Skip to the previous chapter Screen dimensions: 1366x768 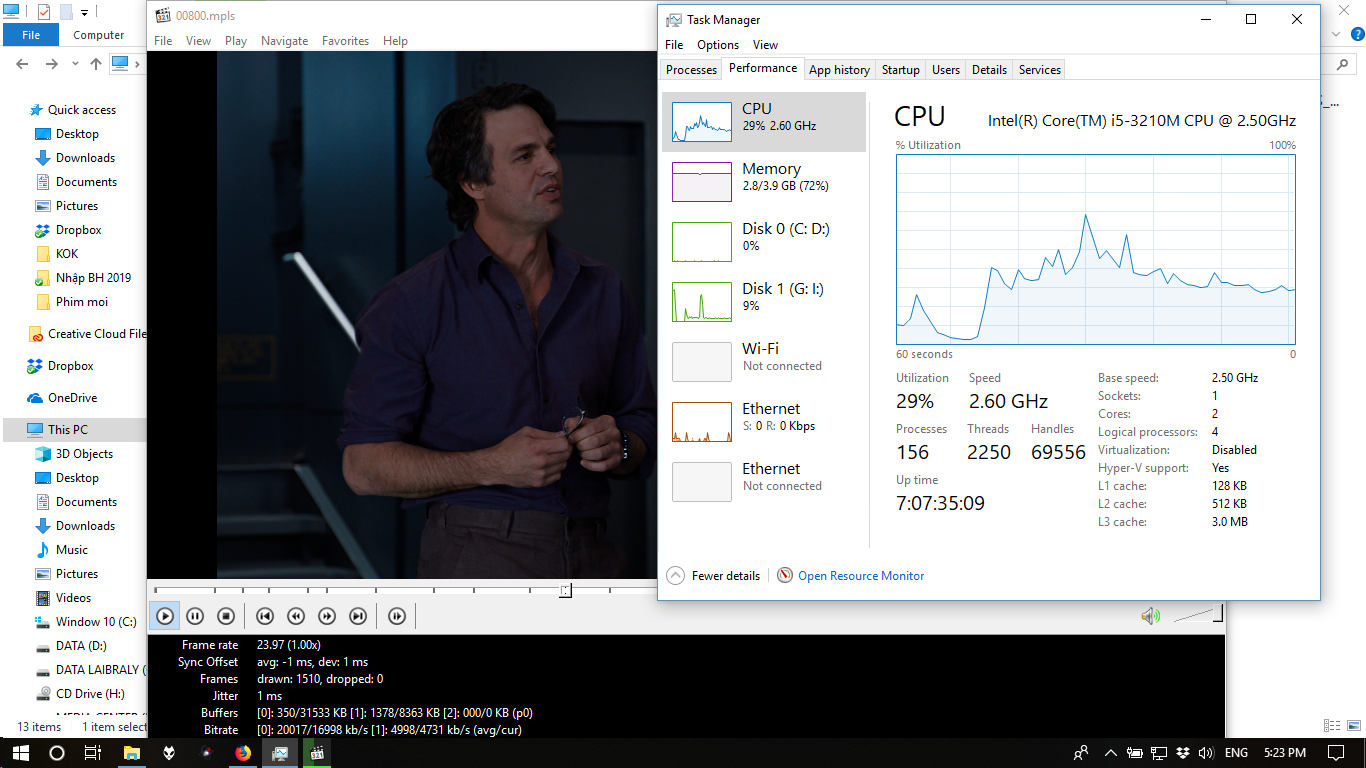pyautogui.click(x=265, y=616)
